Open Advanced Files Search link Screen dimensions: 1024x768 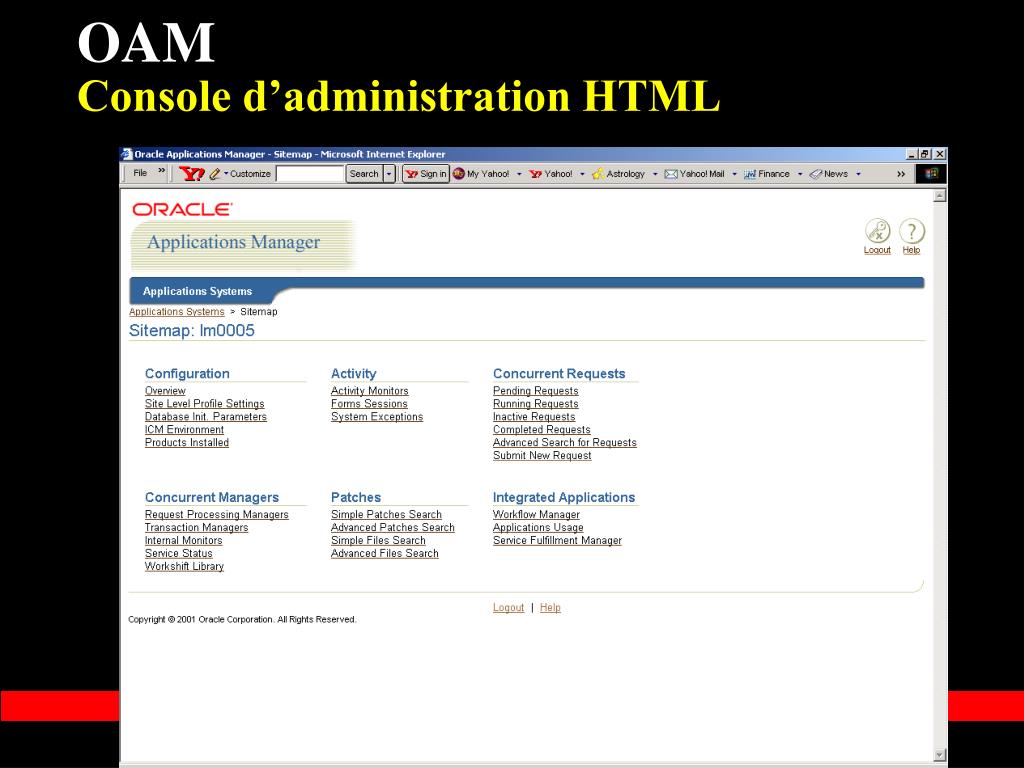click(x=385, y=554)
